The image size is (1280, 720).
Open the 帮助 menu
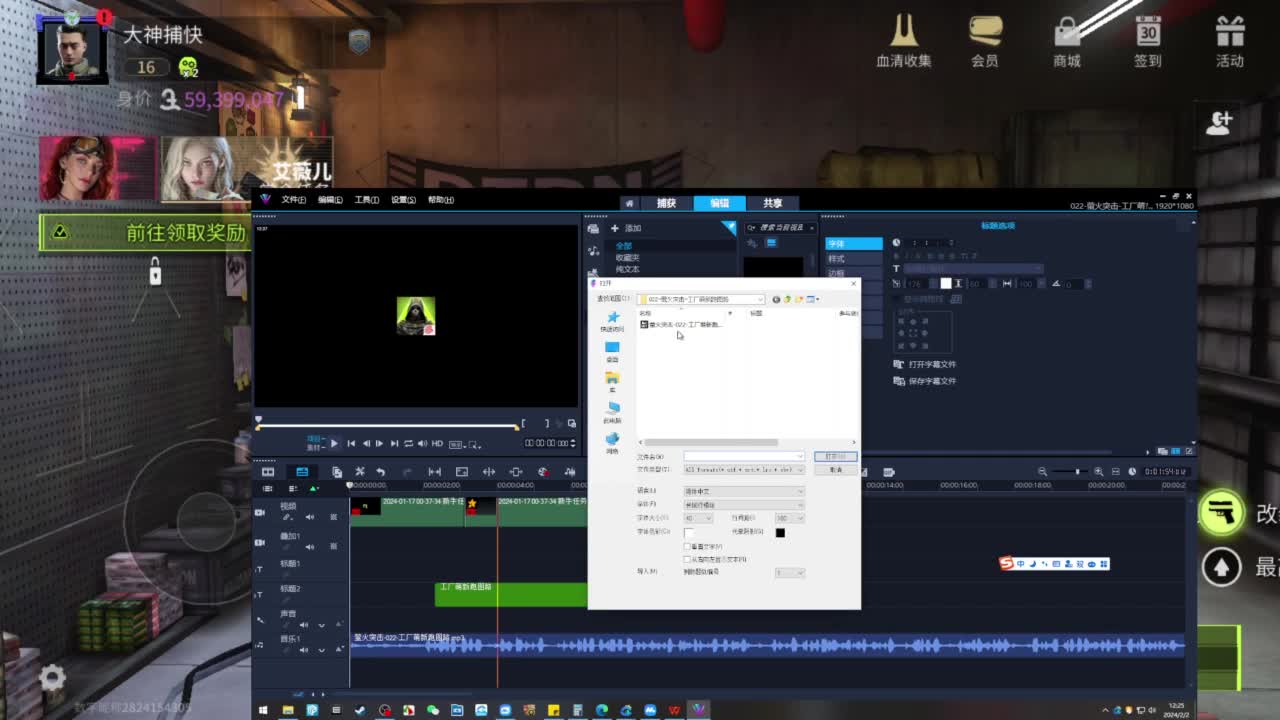441,200
